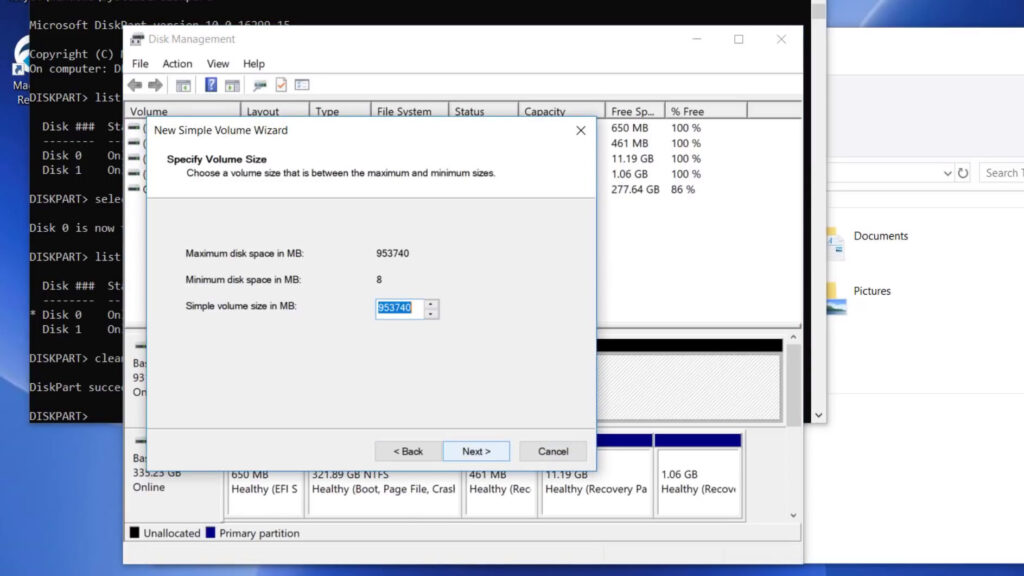Increase volume size with the up spinner arrow

pos(430,304)
